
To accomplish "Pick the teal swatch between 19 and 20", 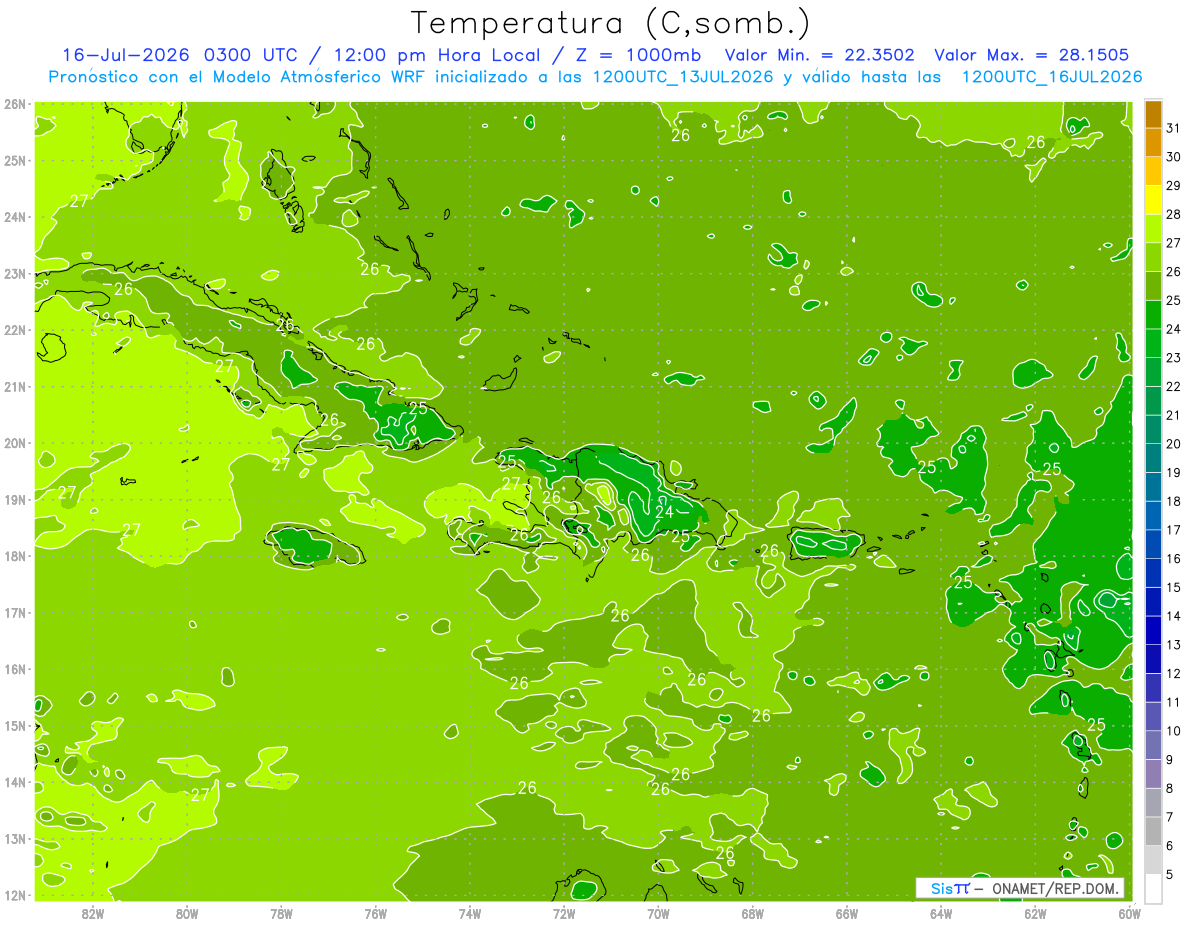I will pos(1153,458).
